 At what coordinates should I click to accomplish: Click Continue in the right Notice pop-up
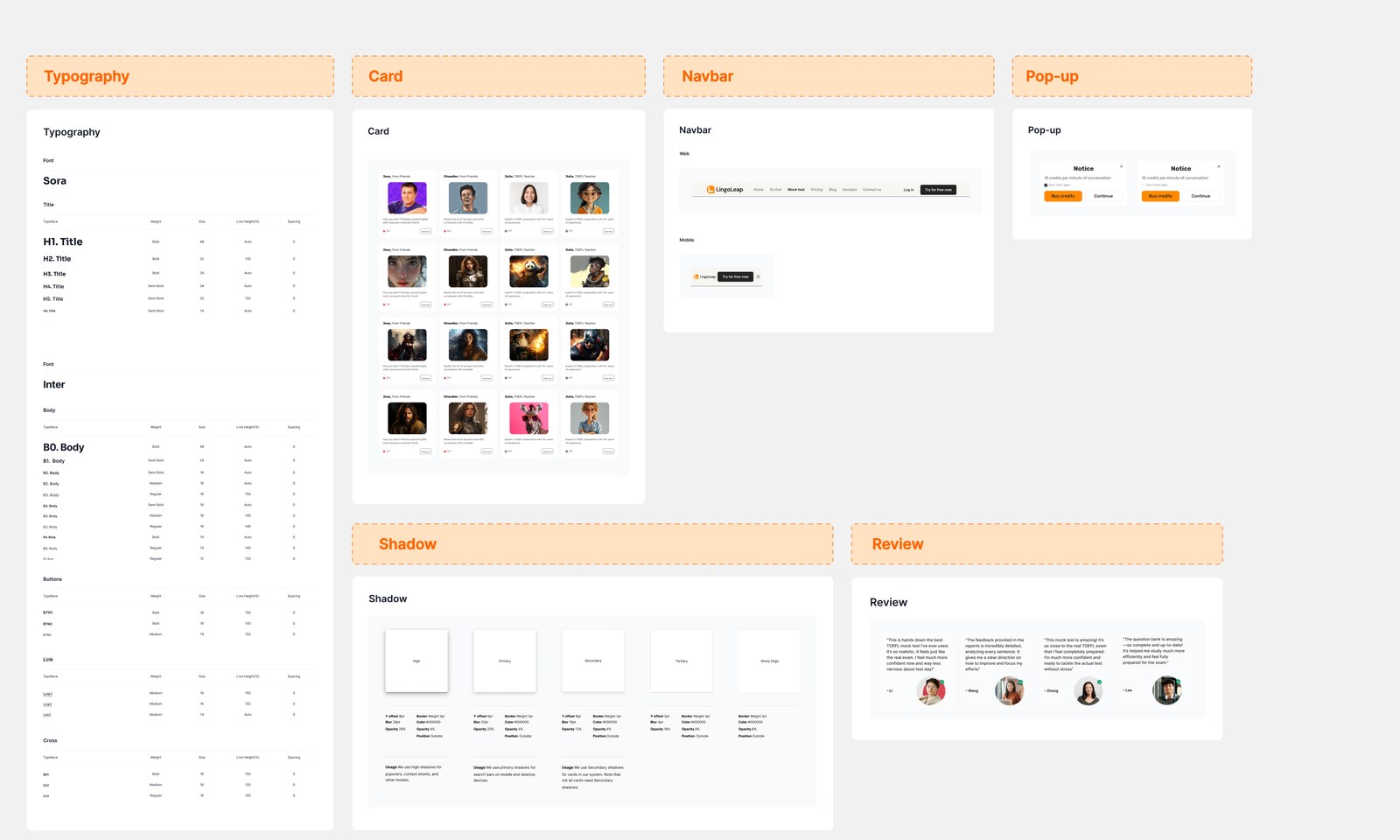1201,196
